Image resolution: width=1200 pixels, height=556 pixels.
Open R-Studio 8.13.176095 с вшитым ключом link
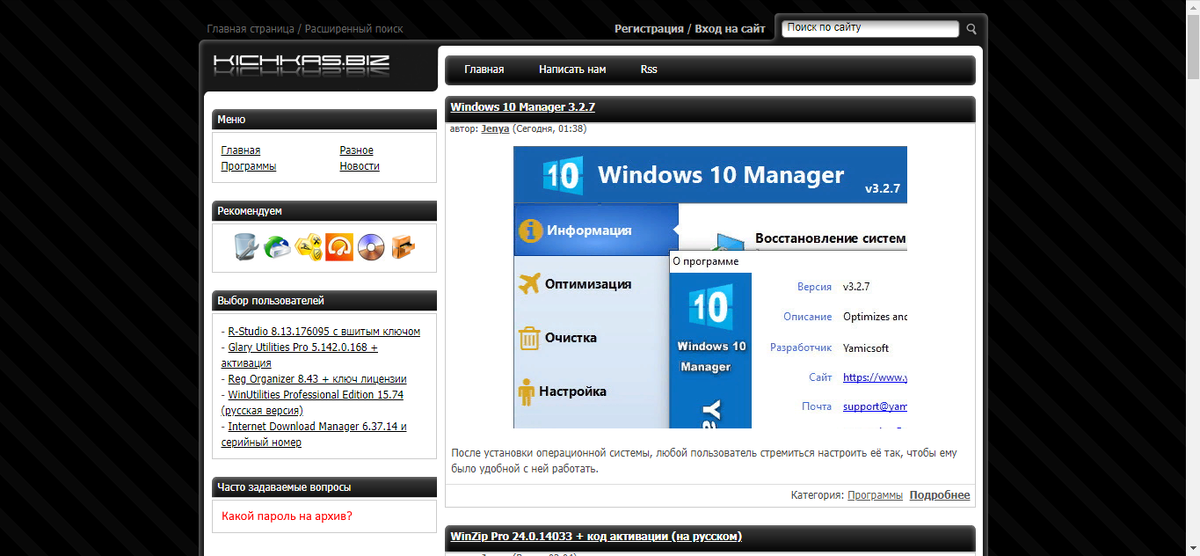pos(324,331)
